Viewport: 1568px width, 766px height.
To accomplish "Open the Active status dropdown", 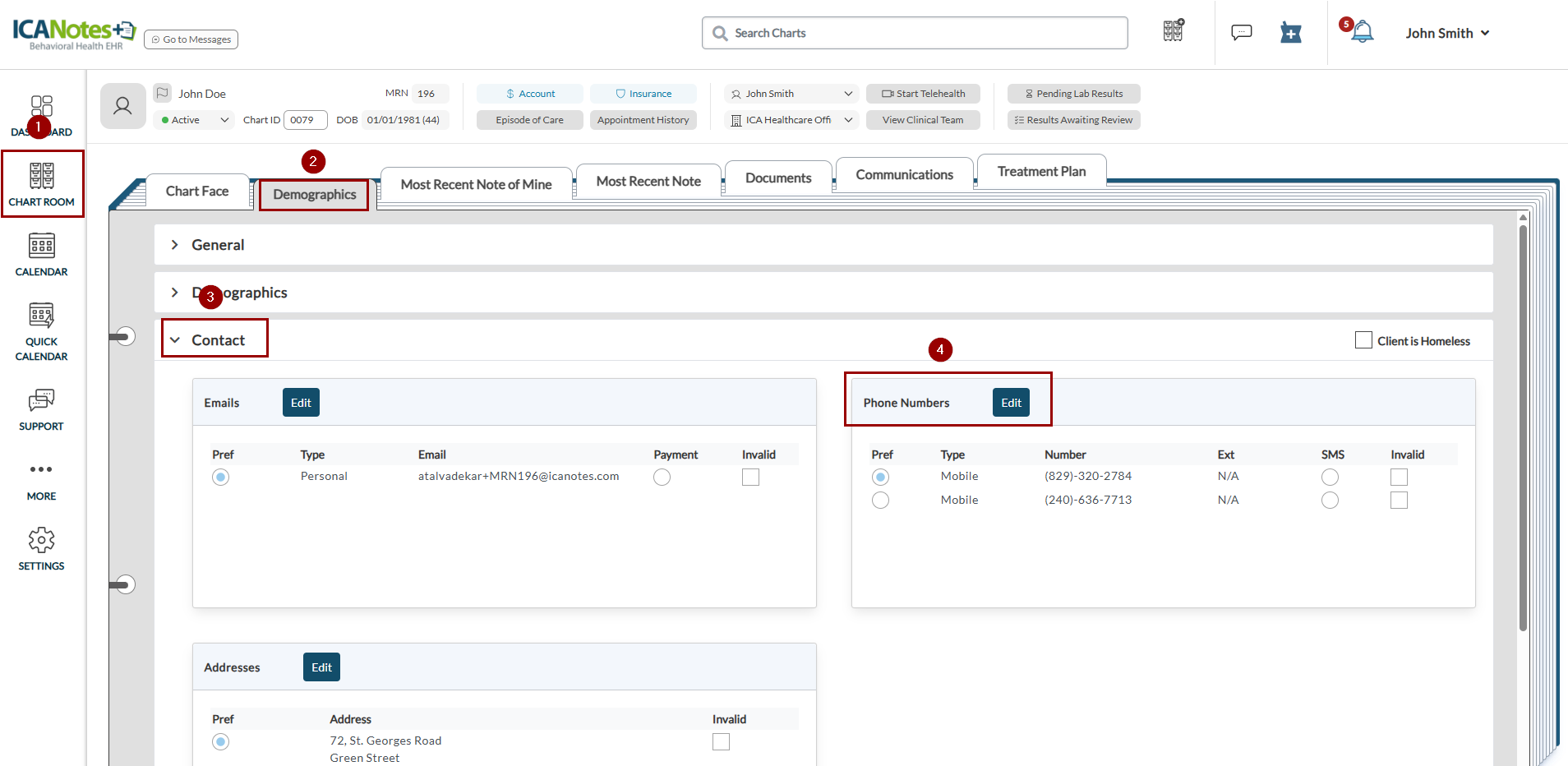I will click(x=194, y=120).
